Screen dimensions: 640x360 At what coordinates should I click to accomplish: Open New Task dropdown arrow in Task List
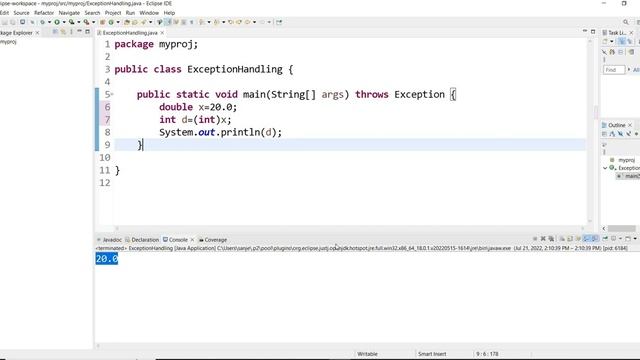[611, 41]
